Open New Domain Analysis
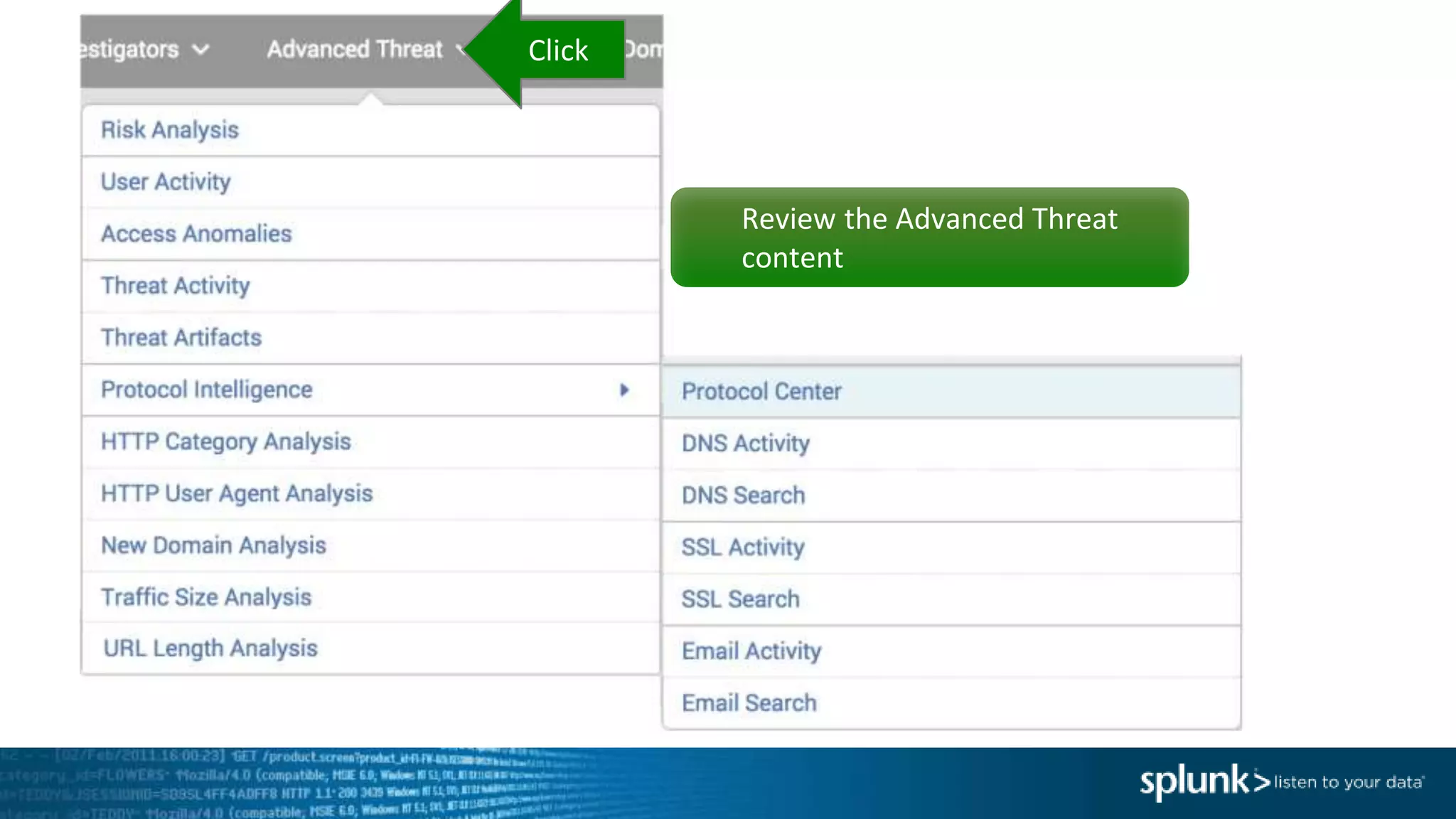Viewport: 1456px width, 819px height. [x=370, y=545]
